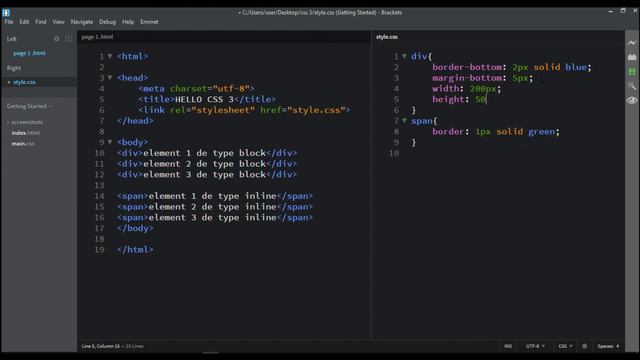
Task: Open the Emmet menu
Action: click(149, 22)
